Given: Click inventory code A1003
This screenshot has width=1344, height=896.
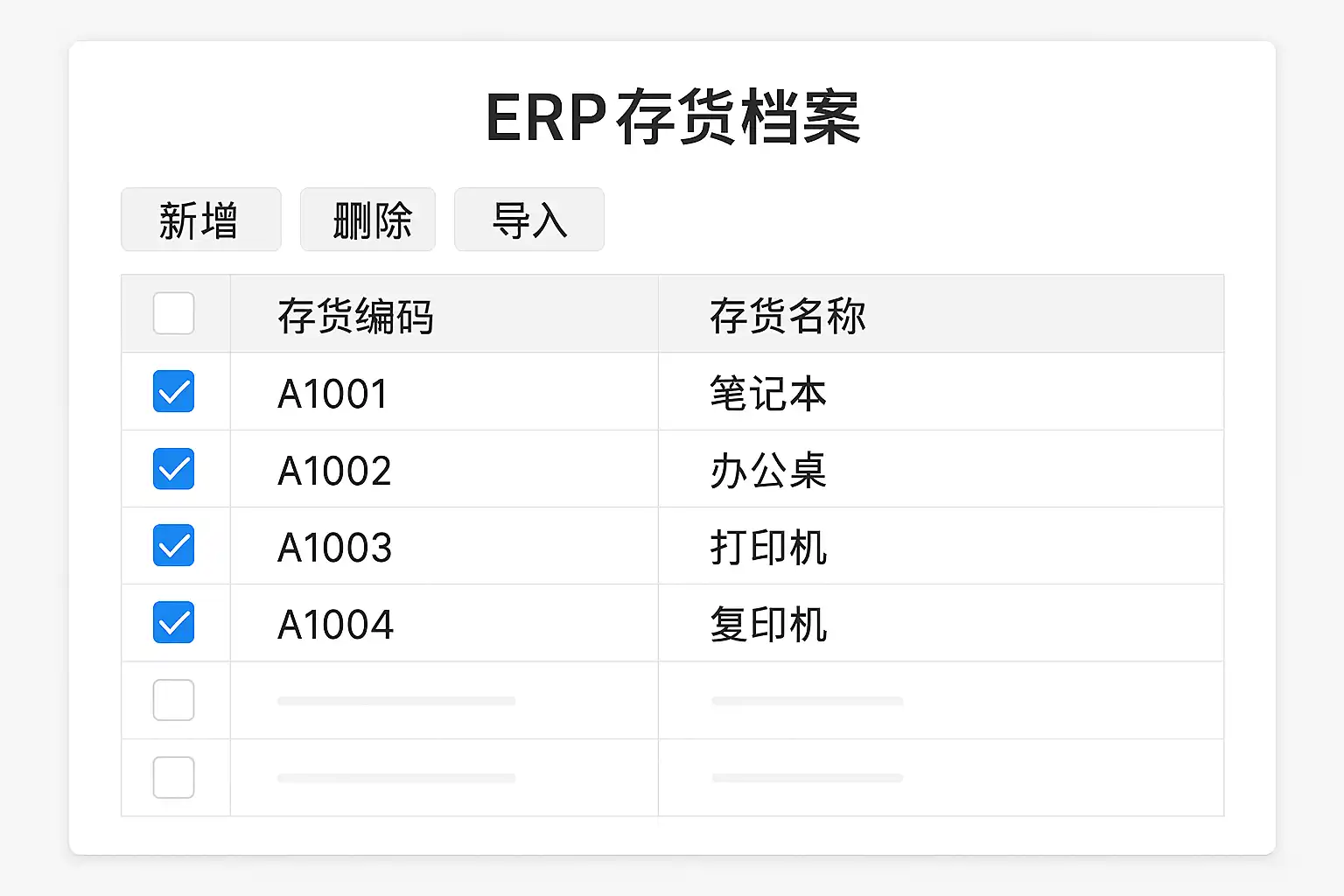Looking at the screenshot, I should (334, 548).
